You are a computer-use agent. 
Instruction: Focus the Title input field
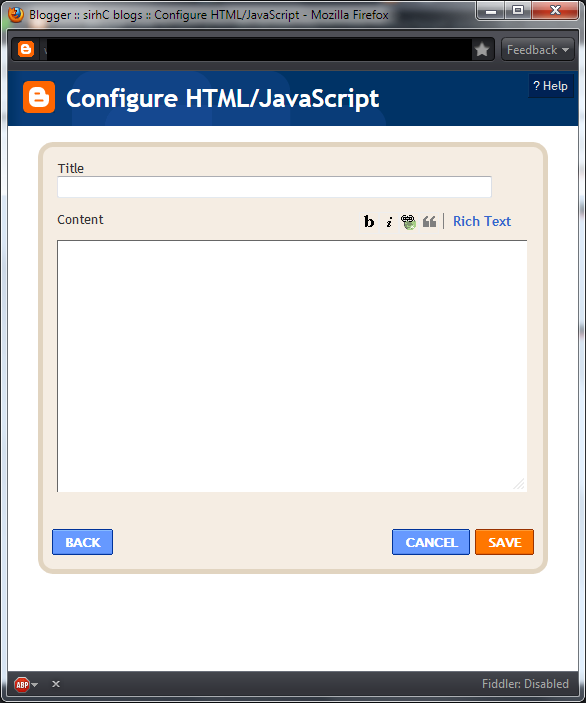pyautogui.click(x=274, y=187)
